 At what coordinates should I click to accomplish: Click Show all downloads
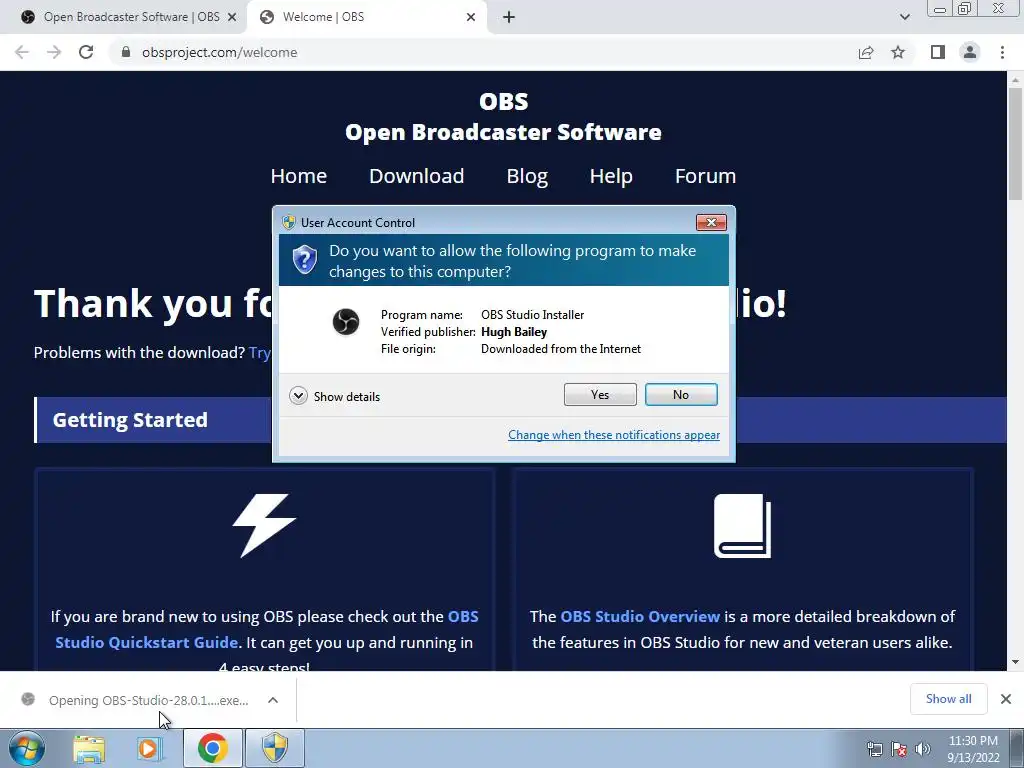948,699
